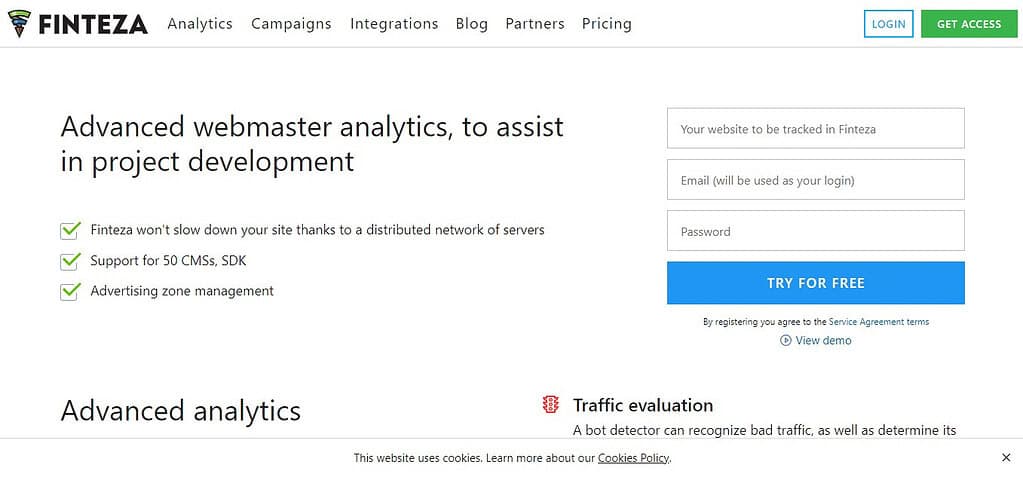Focus the Email login field
Image resolution: width=1023 pixels, height=477 pixels.
tap(816, 179)
